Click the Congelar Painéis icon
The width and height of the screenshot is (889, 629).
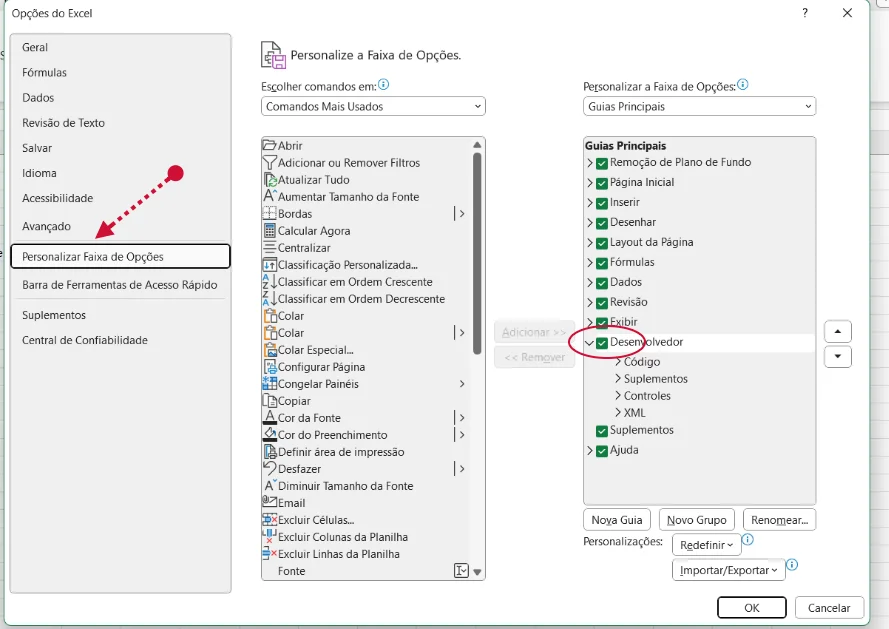269,383
